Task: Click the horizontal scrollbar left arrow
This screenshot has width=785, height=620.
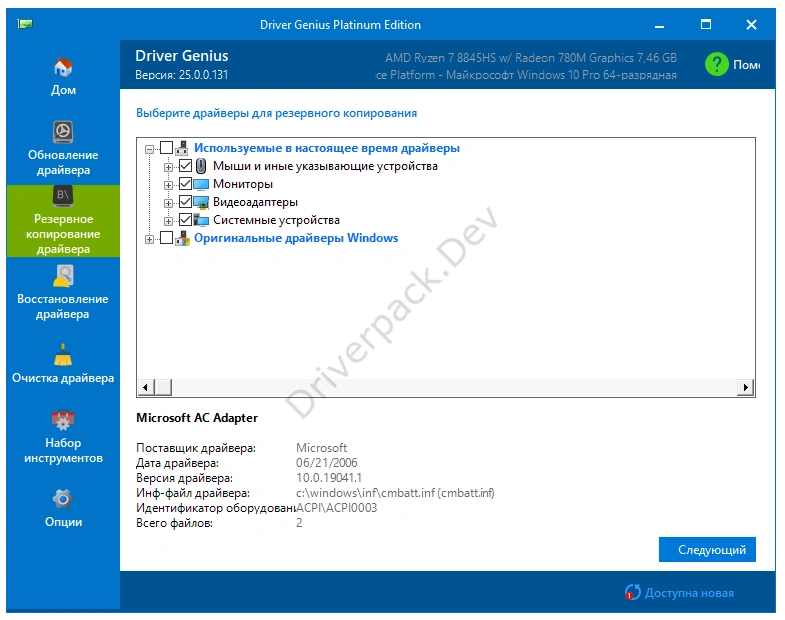Action: pyautogui.click(x=145, y=387)
